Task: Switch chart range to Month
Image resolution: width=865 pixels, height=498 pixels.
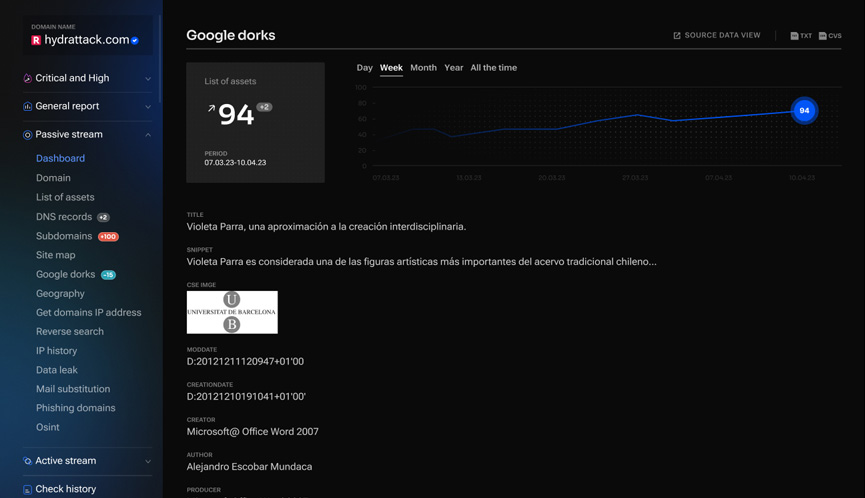Action: 423,68
